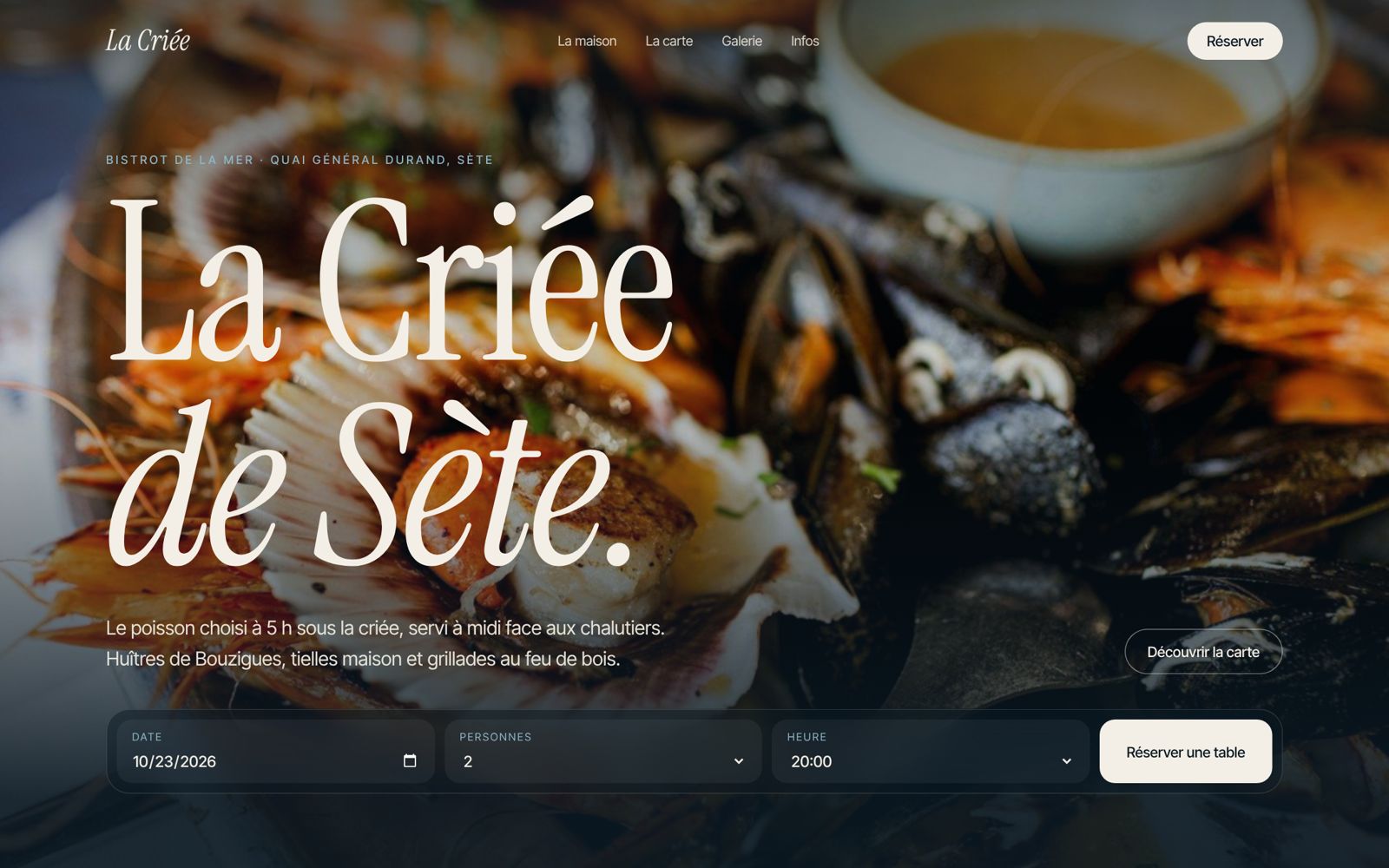Click the 'Bistrot de la mer · Quai Général Durand, Sète' tagline
Screen dimensions: 1389x868
pos(300,160)
